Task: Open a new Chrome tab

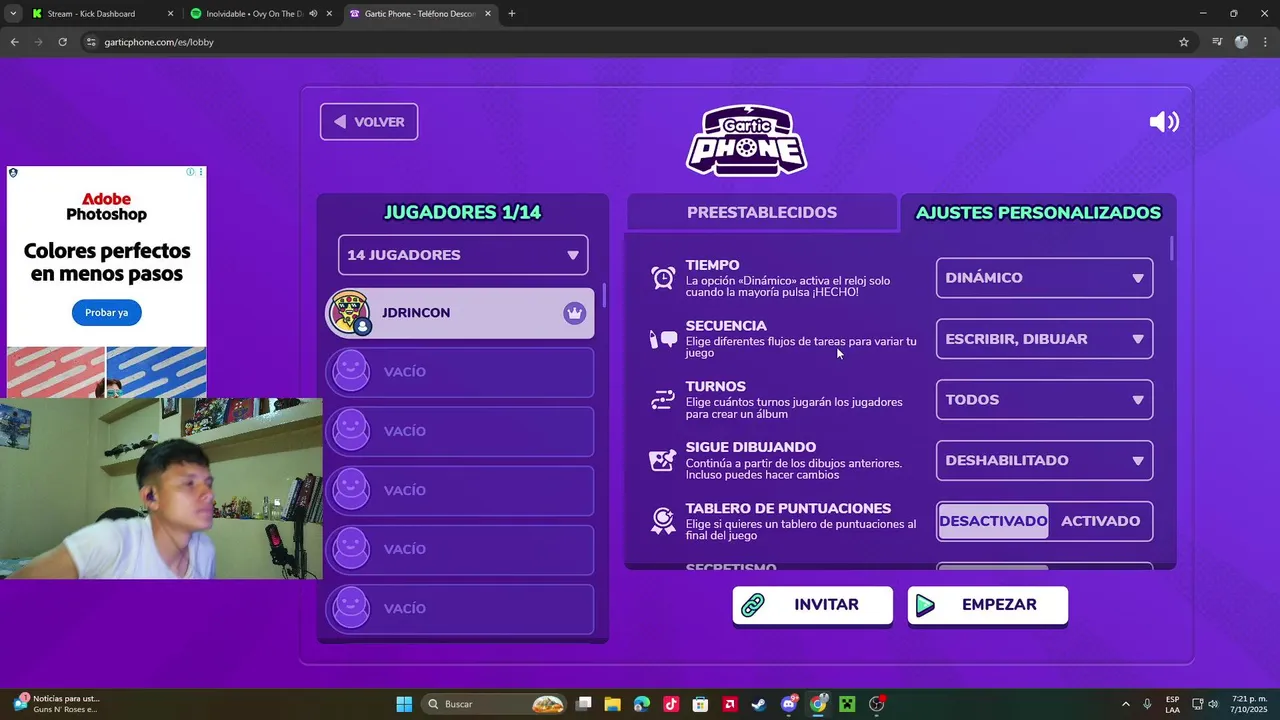Action: point(512,14)
